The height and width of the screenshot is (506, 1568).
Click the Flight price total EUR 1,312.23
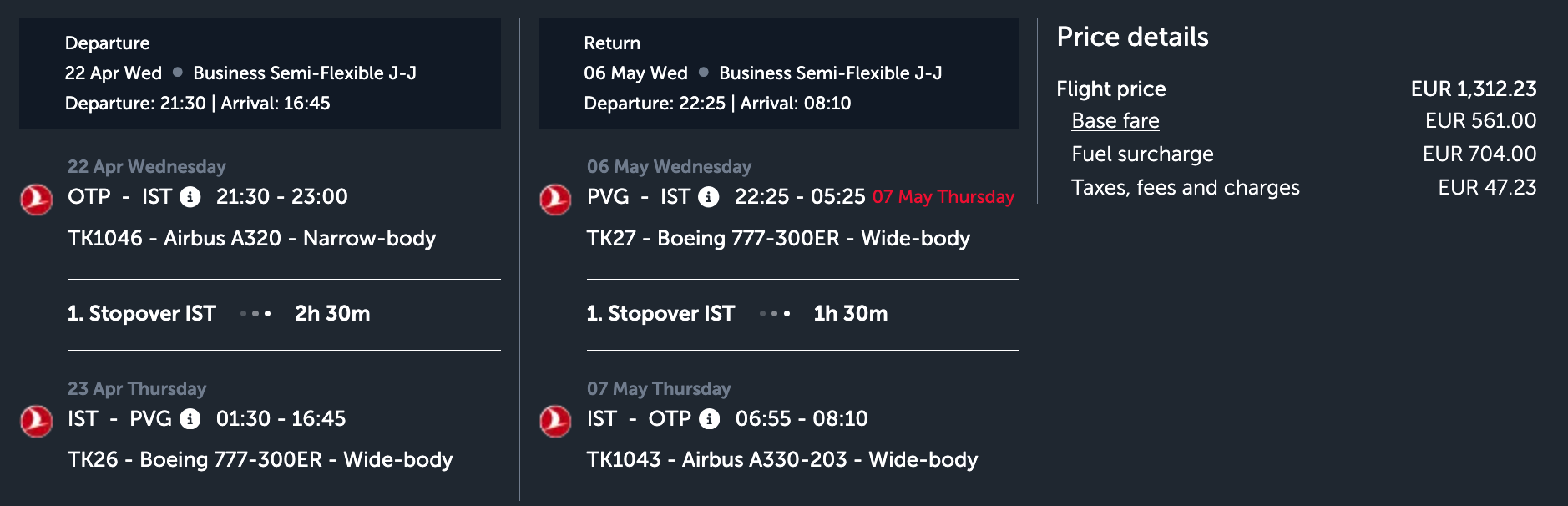(1473, 89)
